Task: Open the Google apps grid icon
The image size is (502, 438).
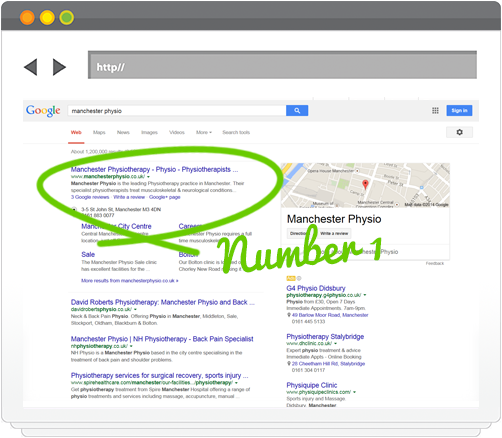Action: click(435, 111)
